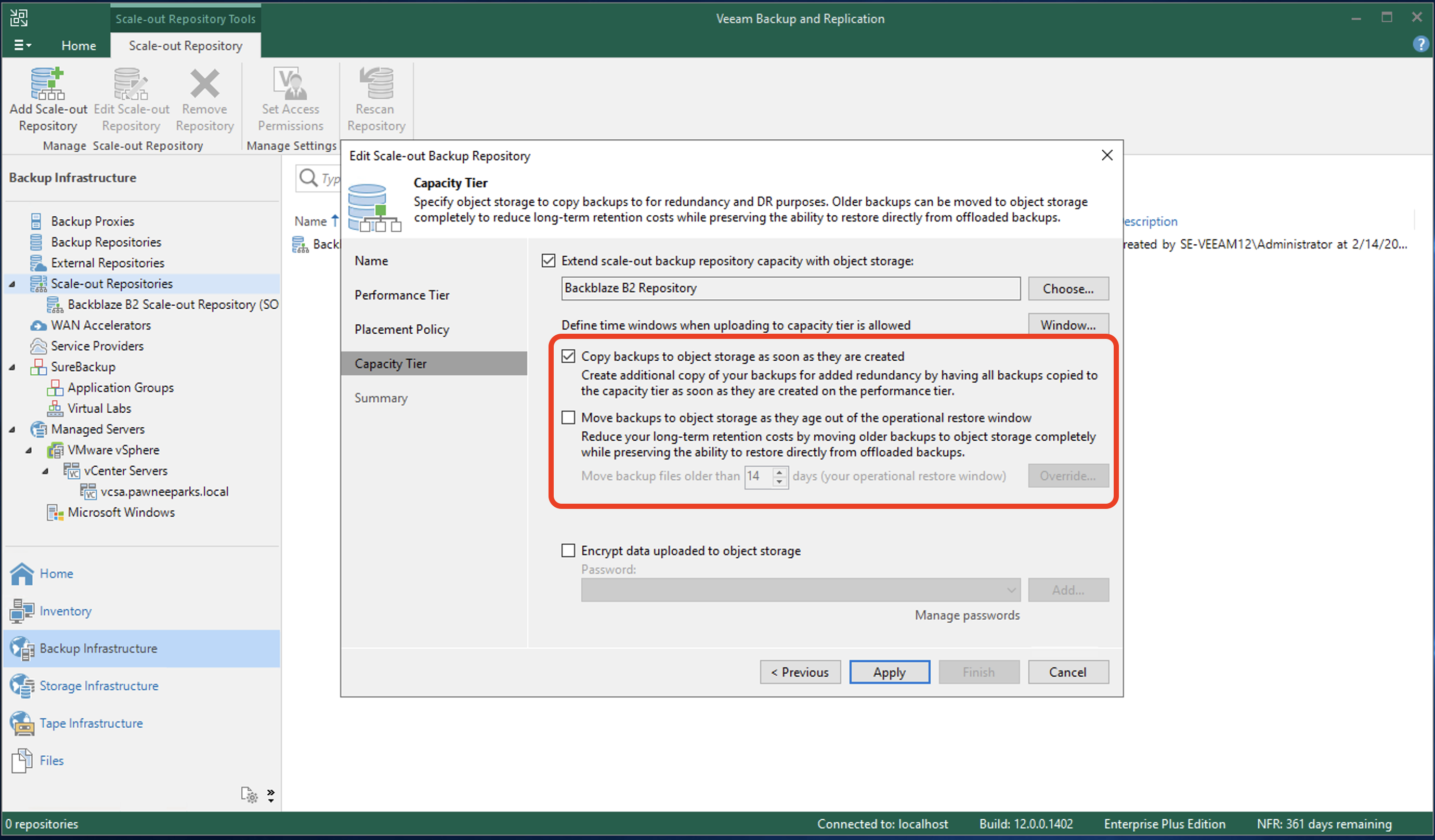Click Edit Scale-out Repository ribbon icon
This screenshot has height=840, width=1435.
point(131,83)
